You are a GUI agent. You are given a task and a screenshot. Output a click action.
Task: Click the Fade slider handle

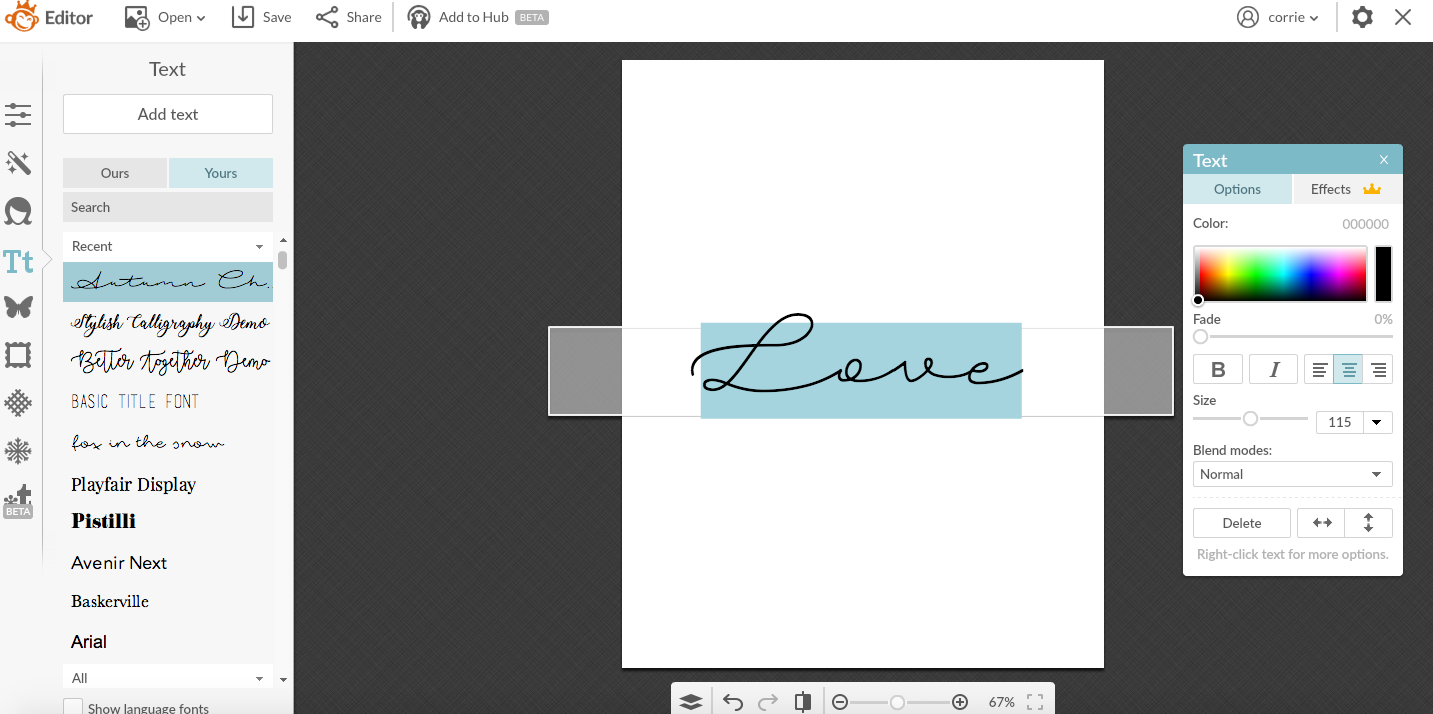(1200, 337)
